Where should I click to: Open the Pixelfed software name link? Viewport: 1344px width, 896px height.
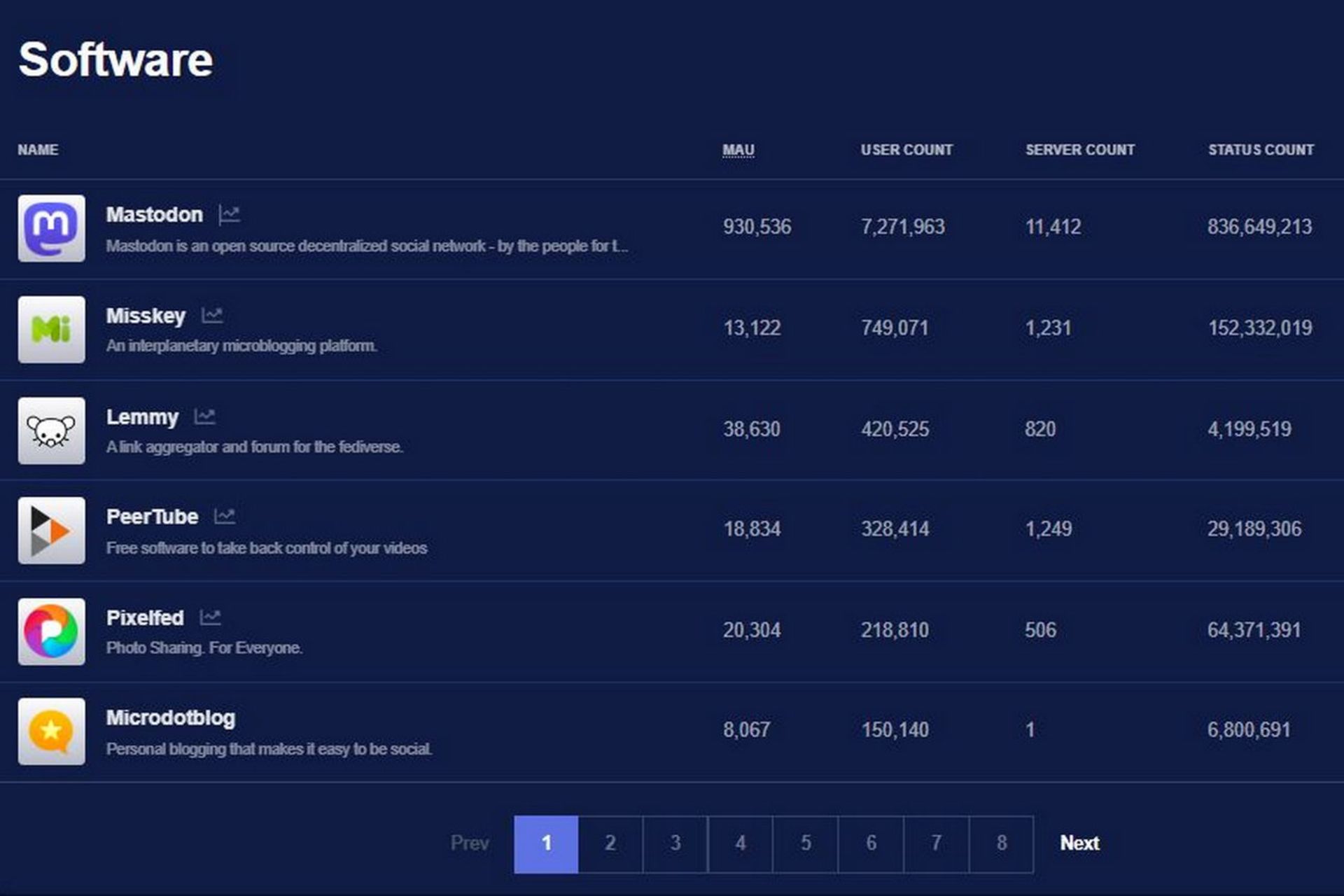[x=145, y=617]
